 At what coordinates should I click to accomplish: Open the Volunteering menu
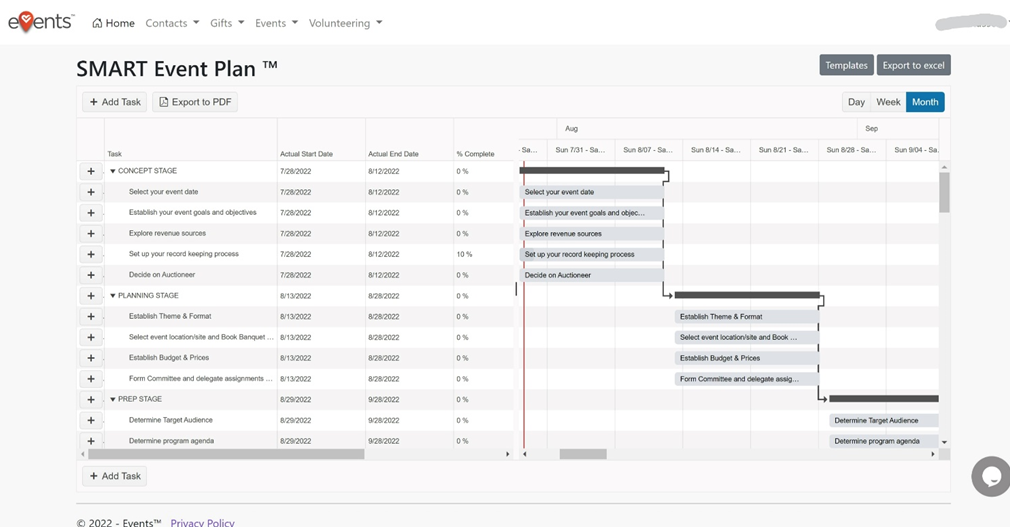[x=345, y=23]
